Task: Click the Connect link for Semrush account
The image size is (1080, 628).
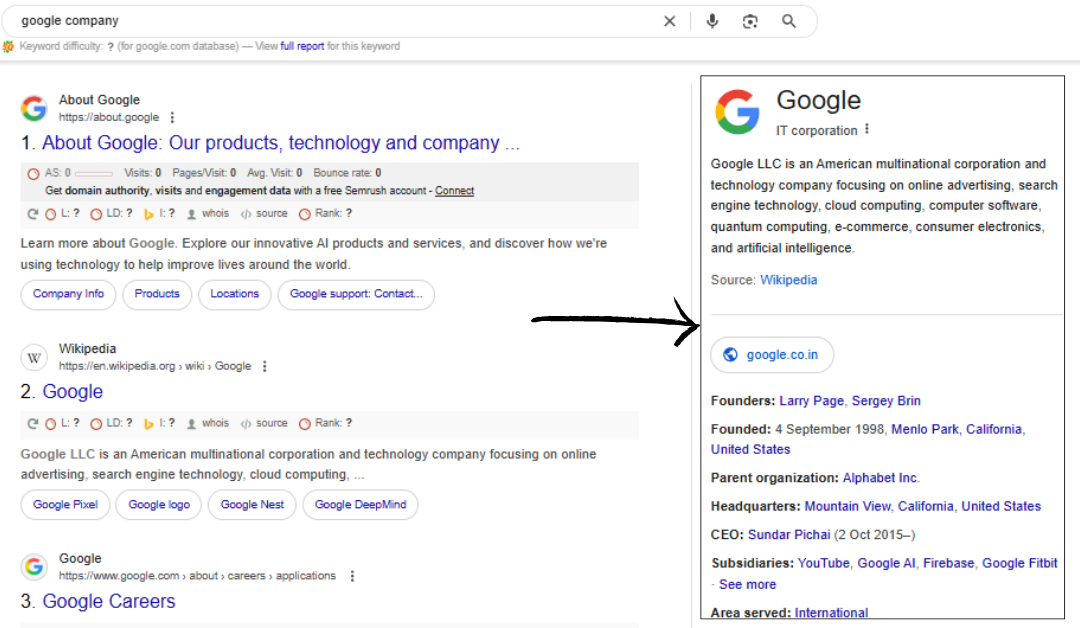Action: pos(454,190)
